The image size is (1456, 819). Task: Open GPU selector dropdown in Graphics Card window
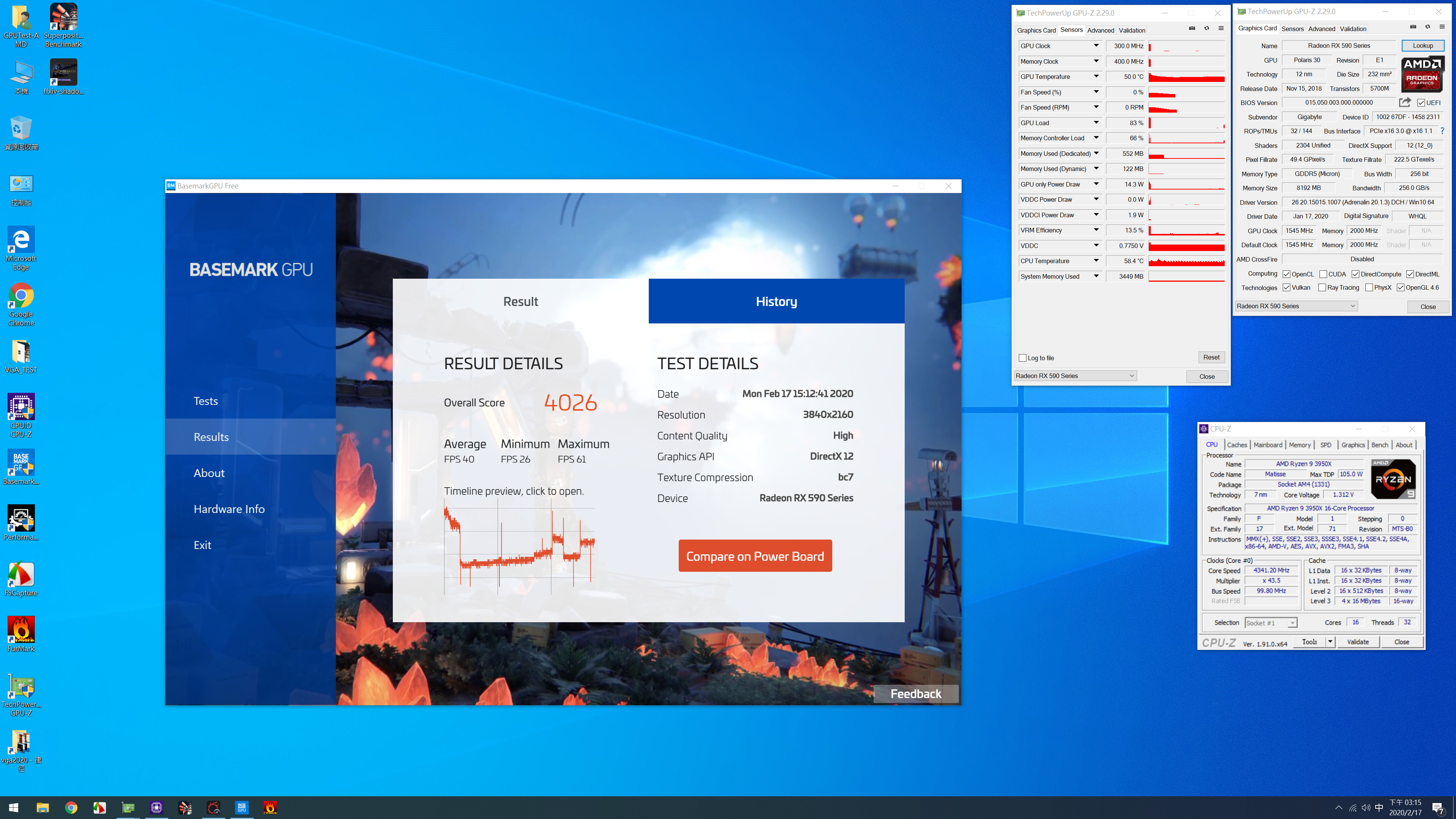pos(1296,306)
